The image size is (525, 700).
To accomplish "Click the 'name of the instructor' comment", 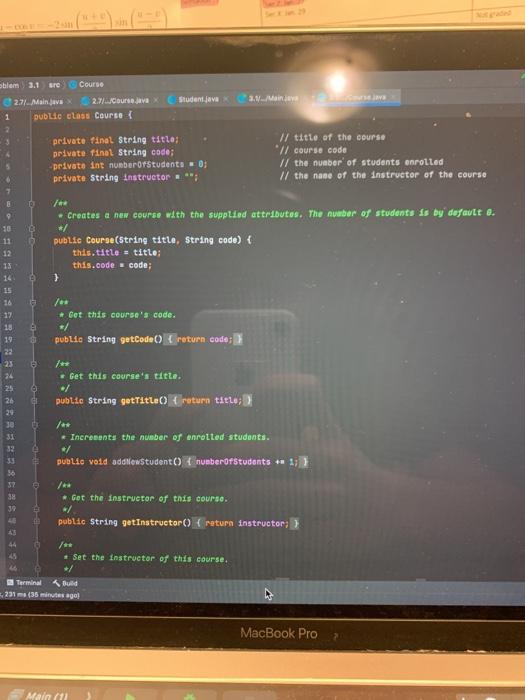I will point(383,175).
